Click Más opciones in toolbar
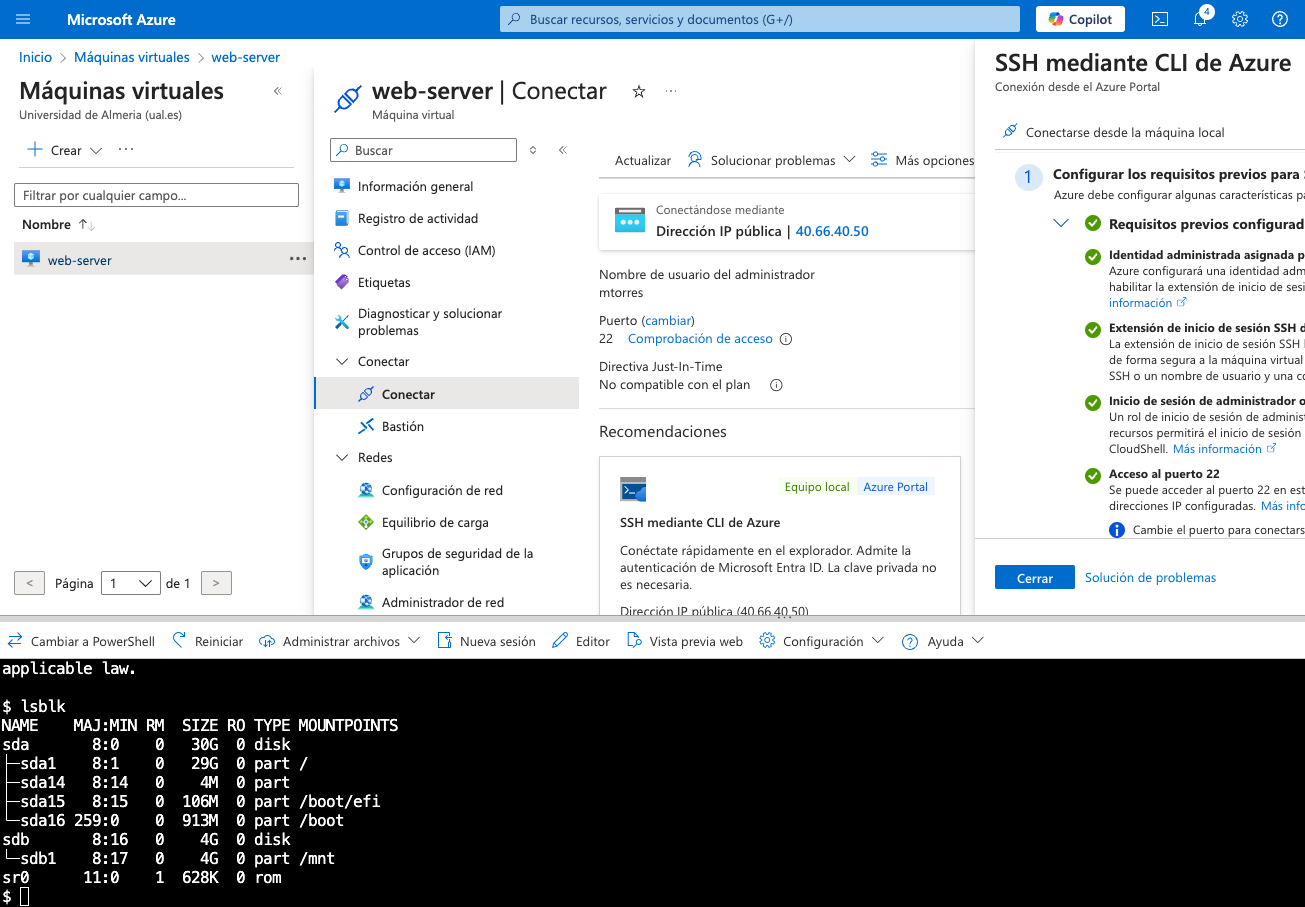Image resolution: width=1305 pixels, height=907 pixels. [x=922, y=160]
